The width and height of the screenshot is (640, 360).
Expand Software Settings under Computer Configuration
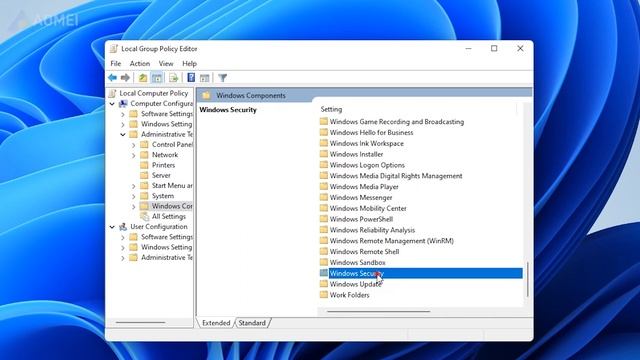pos(123,114)
